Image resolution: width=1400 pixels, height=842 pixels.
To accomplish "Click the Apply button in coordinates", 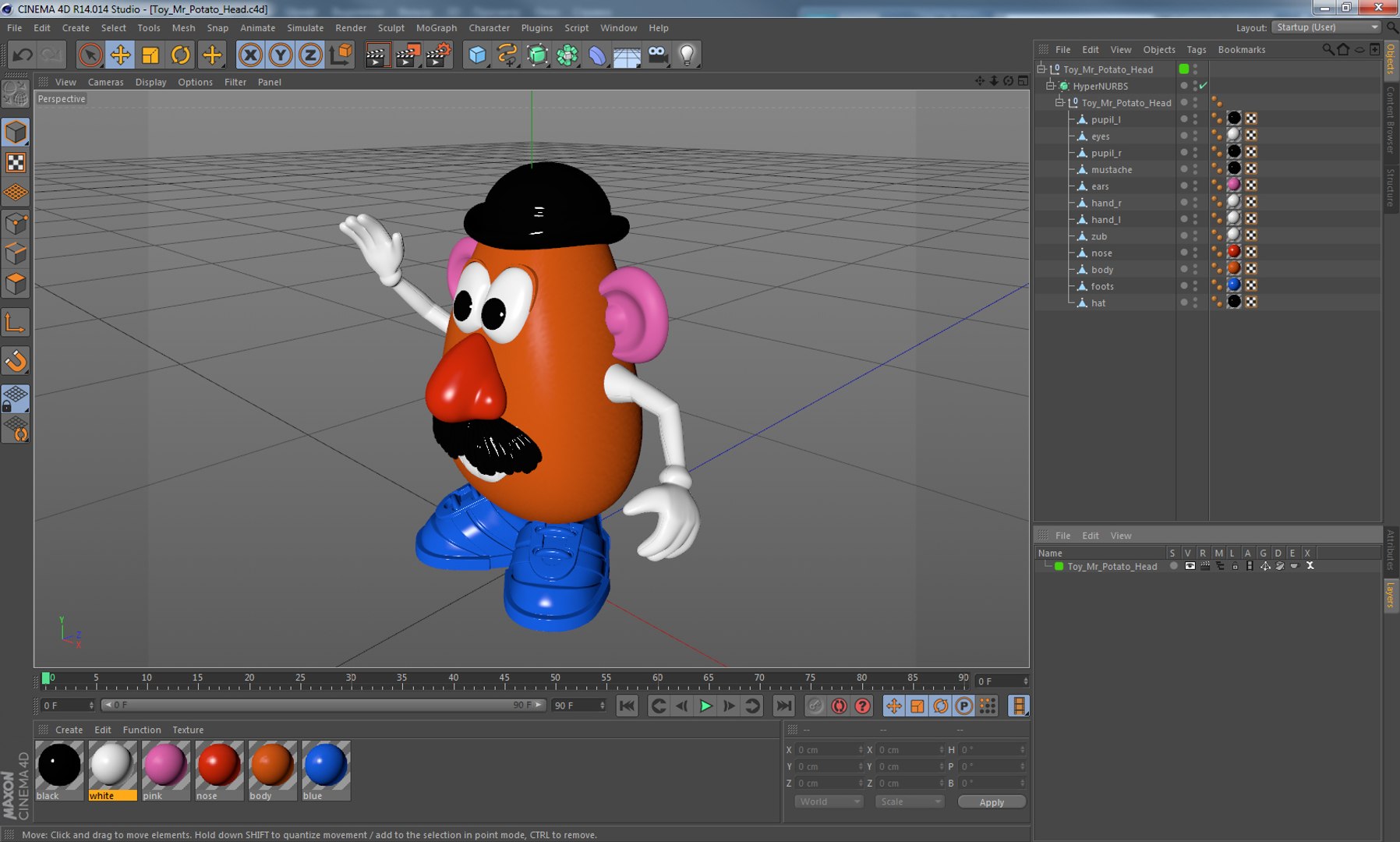I will point(992,802).
